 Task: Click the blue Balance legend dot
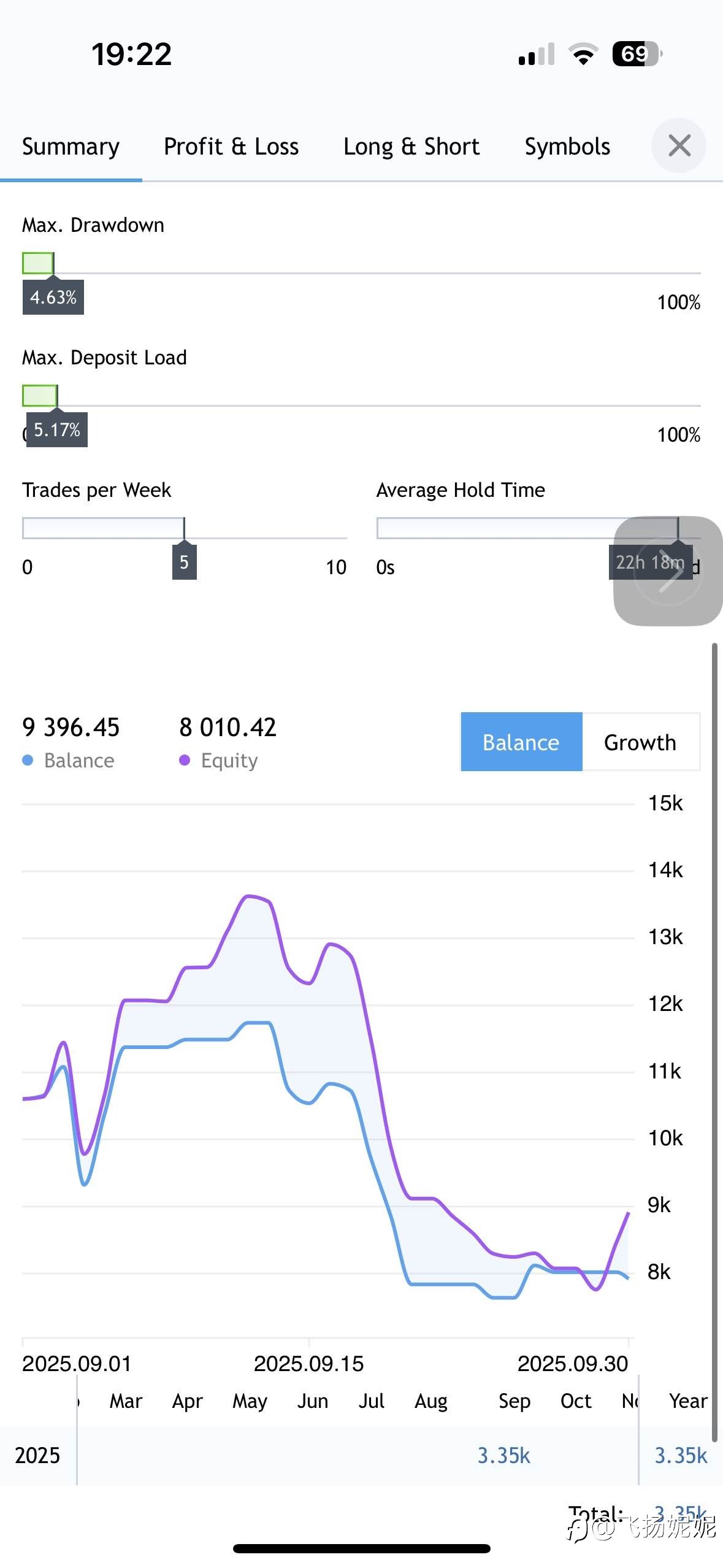tap(28, 760)
